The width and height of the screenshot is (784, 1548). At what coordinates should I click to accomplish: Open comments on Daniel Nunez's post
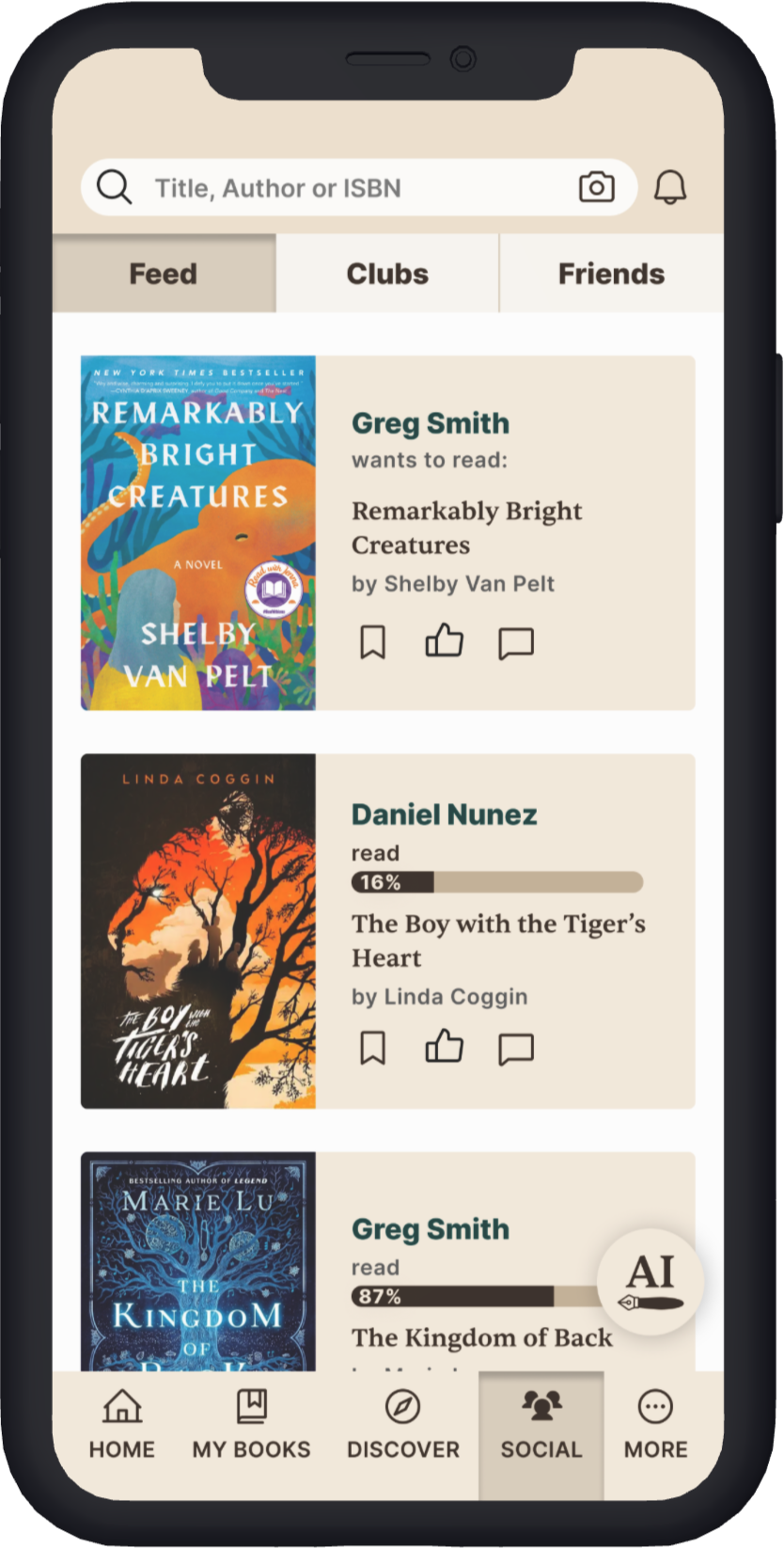[x=515, y=1049]
